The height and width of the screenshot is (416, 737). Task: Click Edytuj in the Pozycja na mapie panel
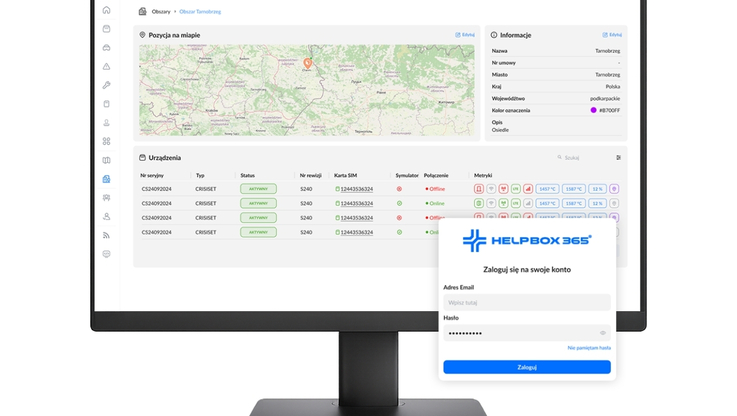coord(465,35)
